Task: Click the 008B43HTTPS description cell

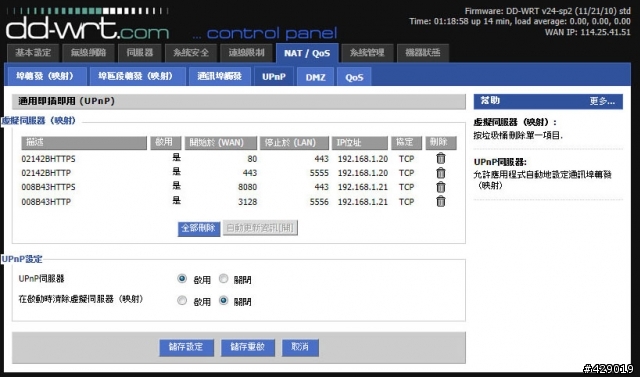Action: (48, 187)
